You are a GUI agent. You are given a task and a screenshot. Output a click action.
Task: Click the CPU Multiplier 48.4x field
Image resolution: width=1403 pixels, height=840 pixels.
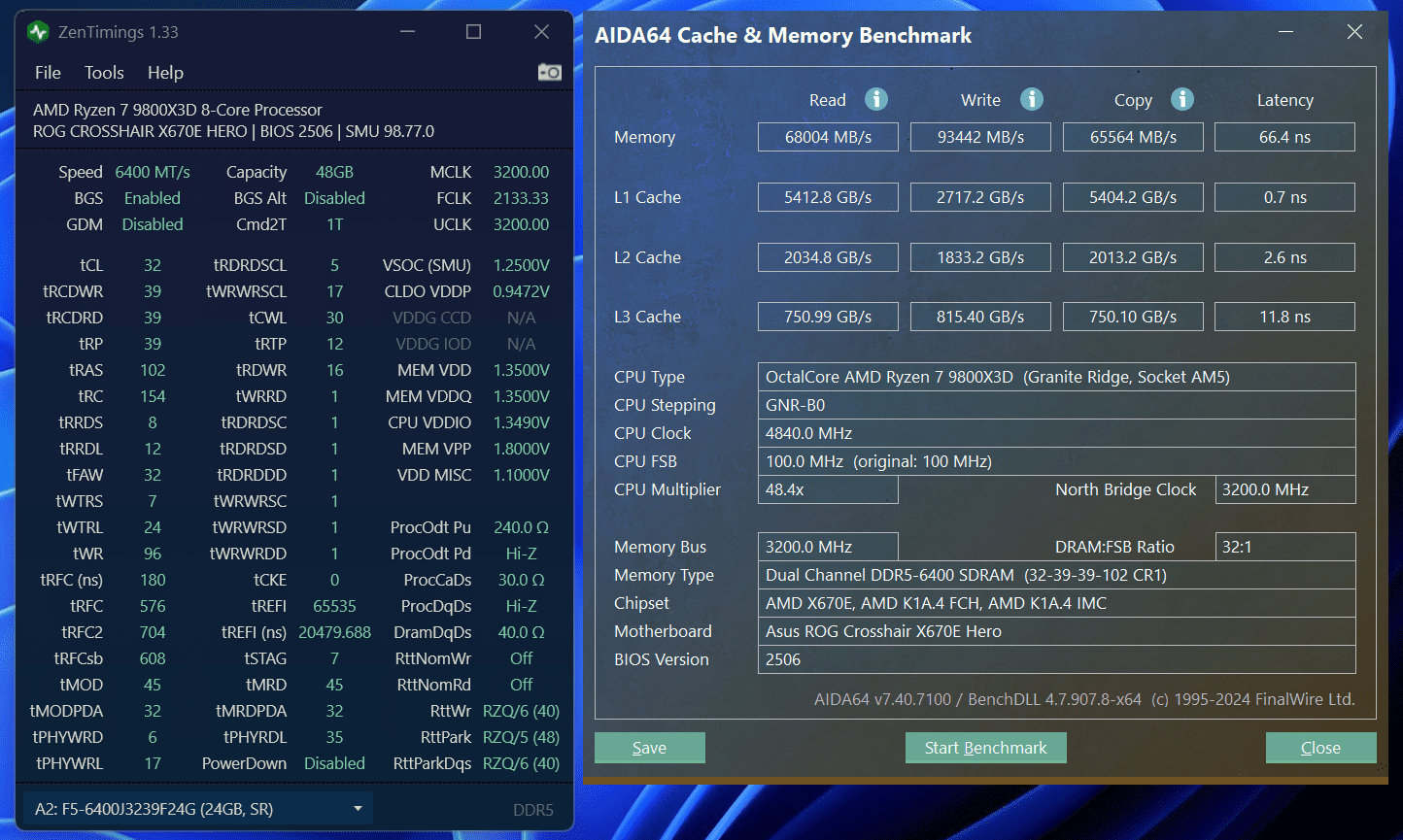(x=828, y=489)
